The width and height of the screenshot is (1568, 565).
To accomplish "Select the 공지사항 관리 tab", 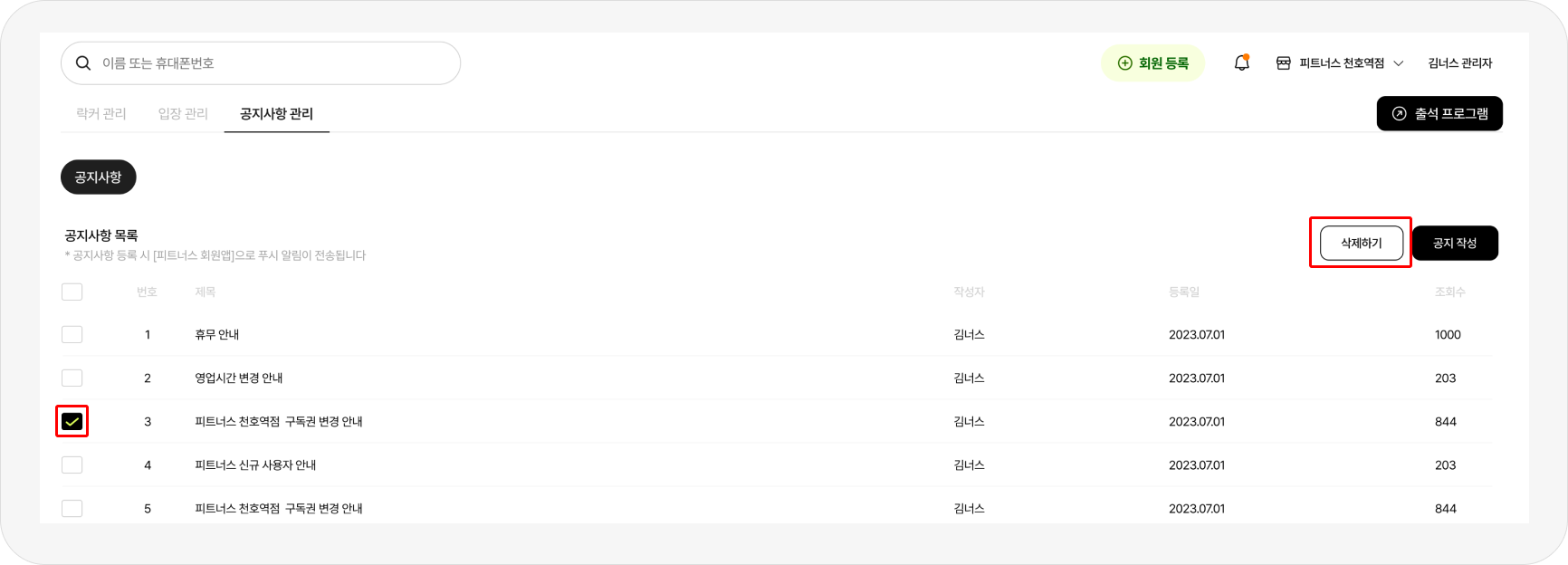I will [276, 113].
